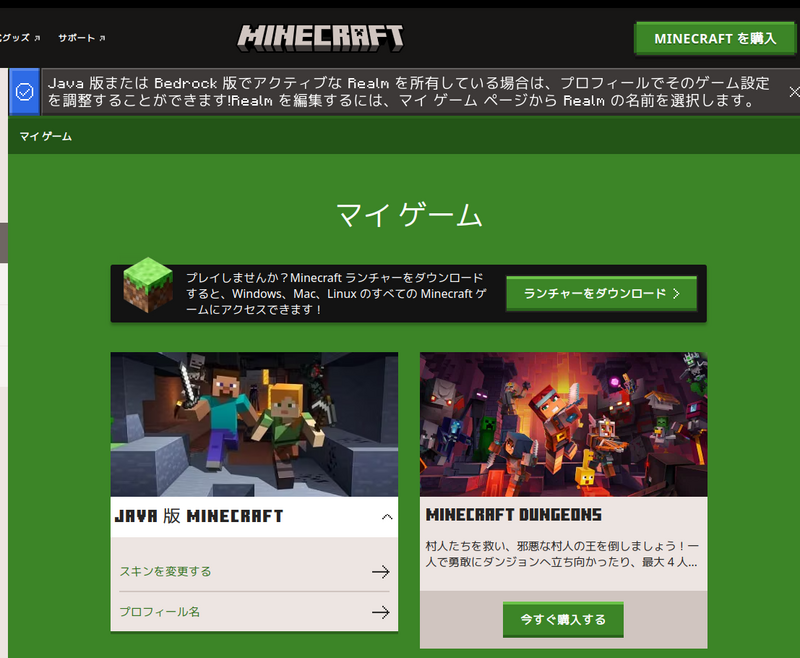Click the blue checkmark notification icon

tap(24, 92)
